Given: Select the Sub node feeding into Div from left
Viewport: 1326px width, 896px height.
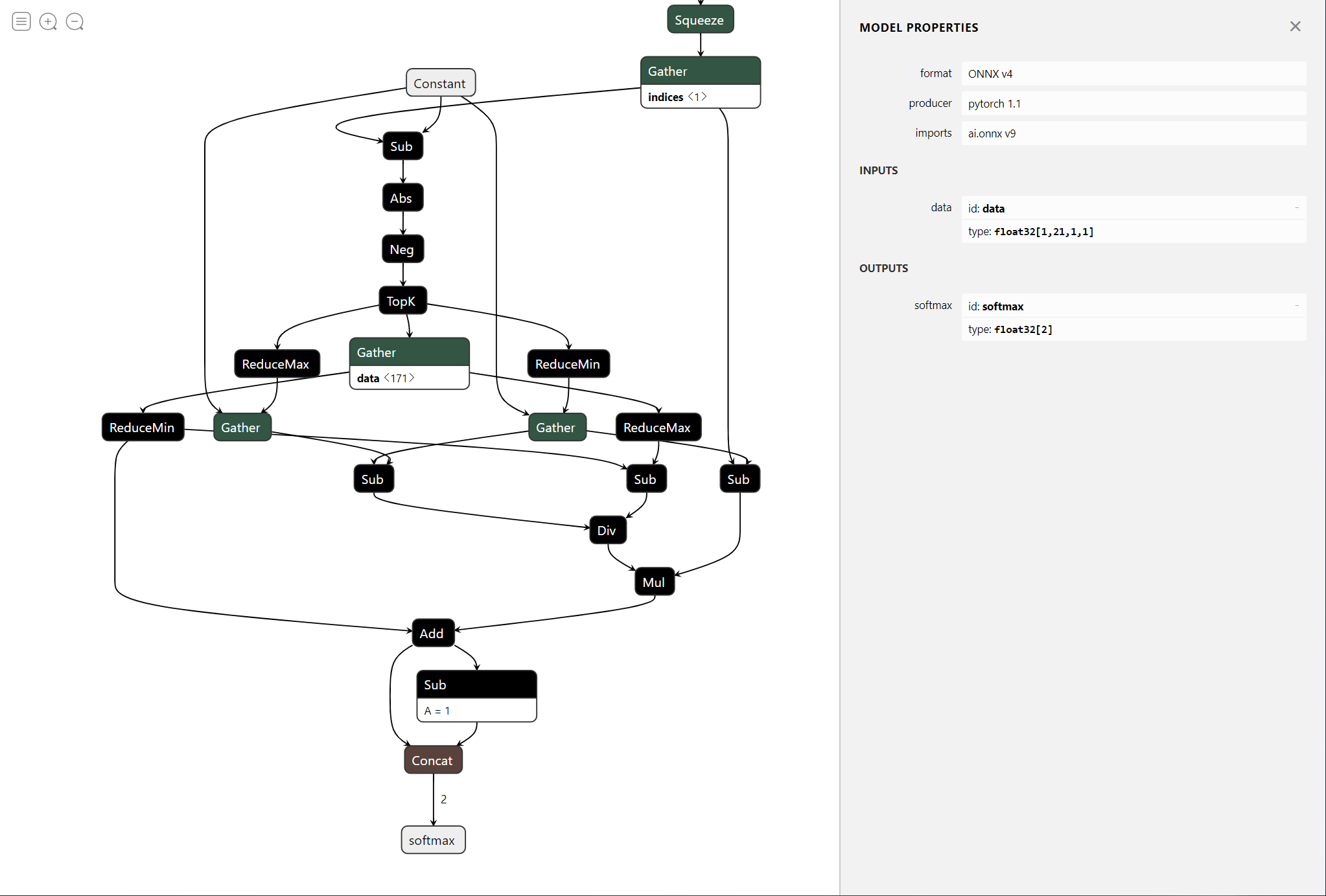Looking at the screenshot, I should 374,479.
